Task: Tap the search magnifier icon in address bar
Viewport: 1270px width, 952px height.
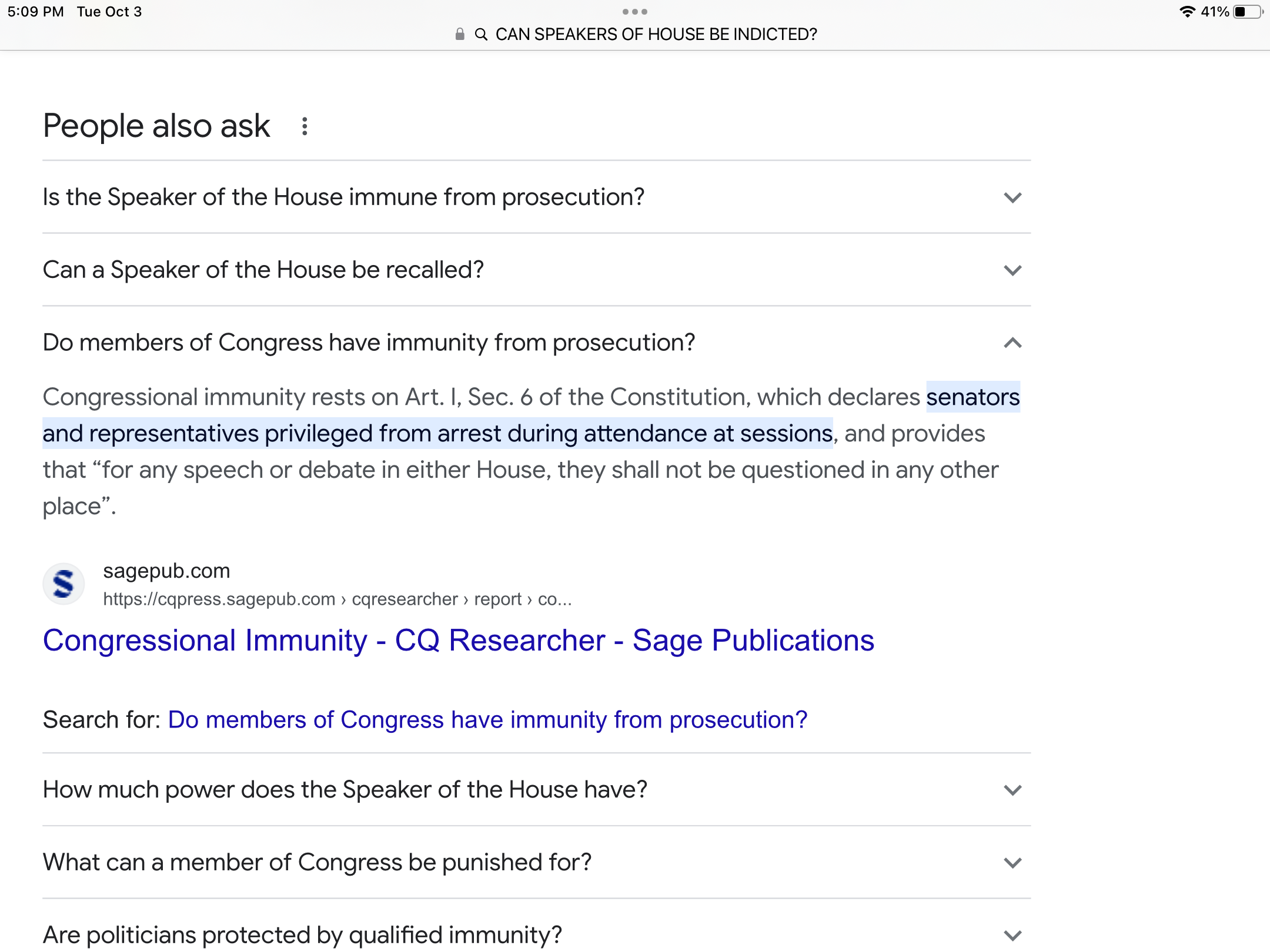Action: pyautogui.click(x=481, y=35)
